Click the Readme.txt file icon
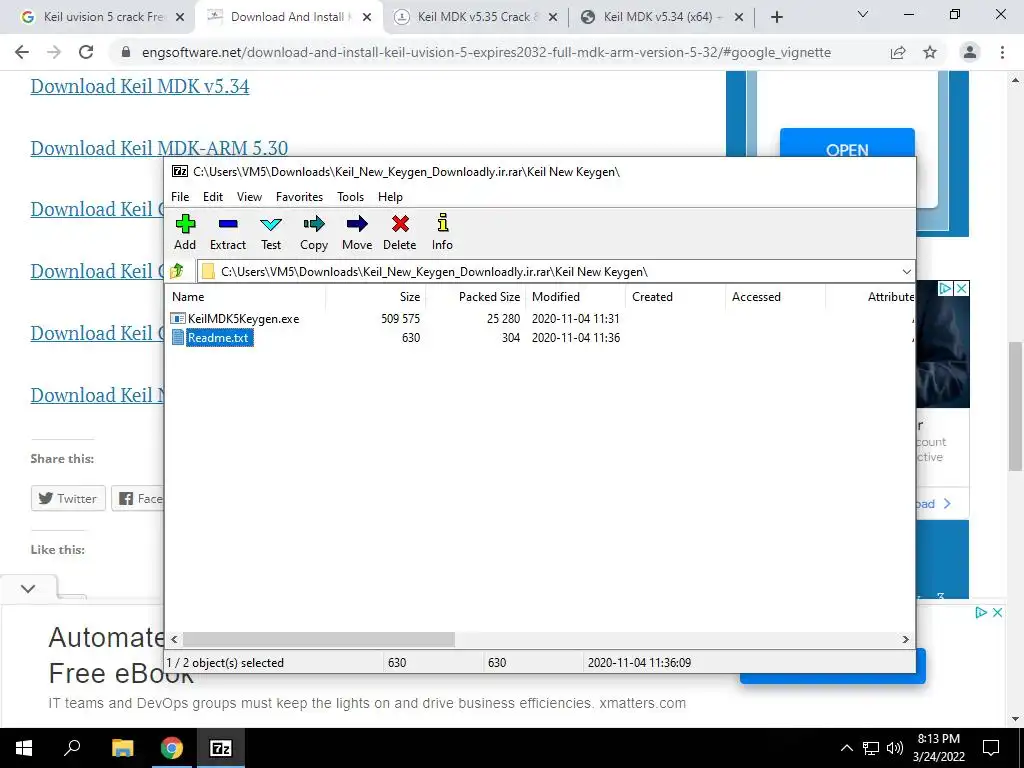This screenshot has width=1024, height=768. click(178, 338)
